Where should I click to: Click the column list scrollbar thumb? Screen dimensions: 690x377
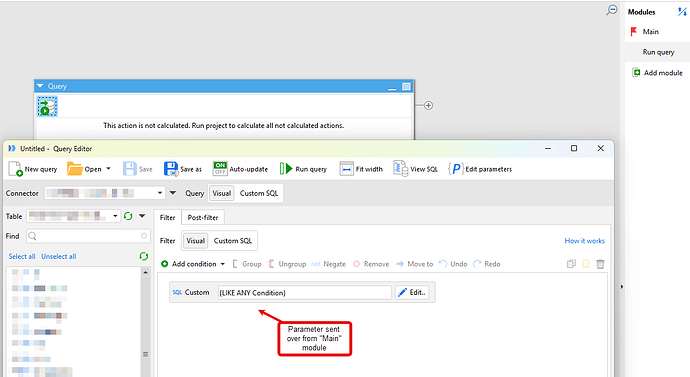click(x=146, y=354)
